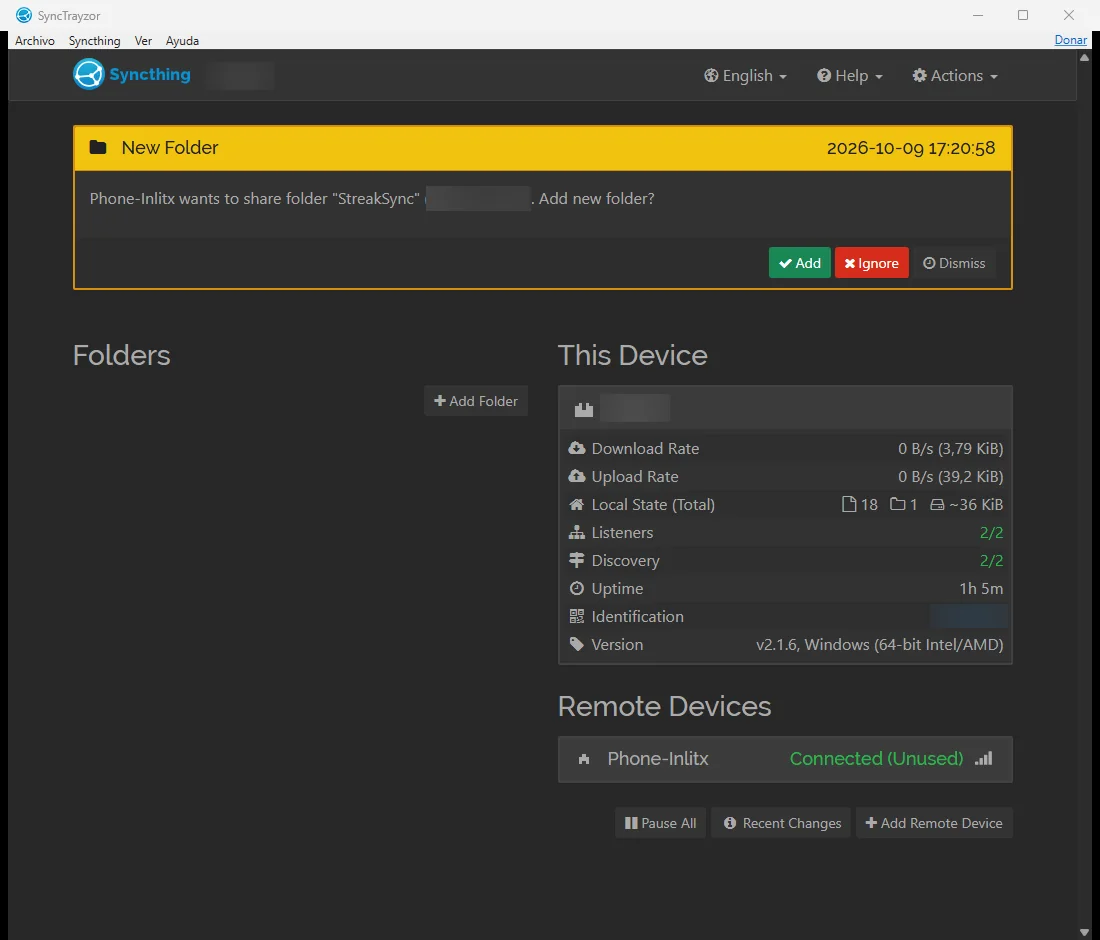This screenshot has height=940, width=1100.
Task: Click the This Device heading
Action: pyautogui.click(x=632, y=355)
